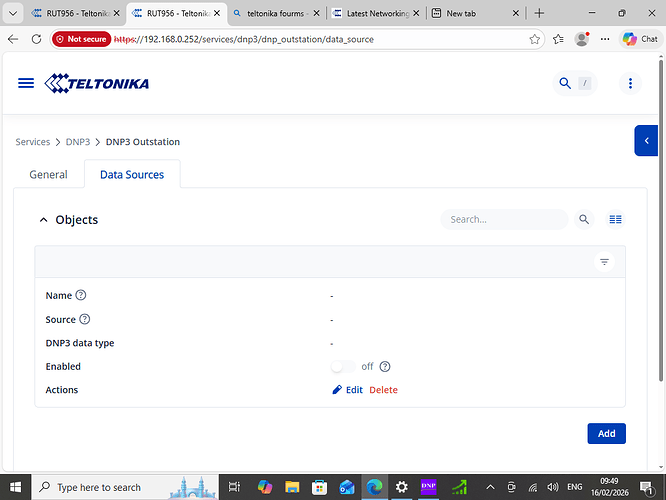The width and height of the screenshot is (666, 500).
Task: Select the Data Sources tab
Action: [132, 174]
